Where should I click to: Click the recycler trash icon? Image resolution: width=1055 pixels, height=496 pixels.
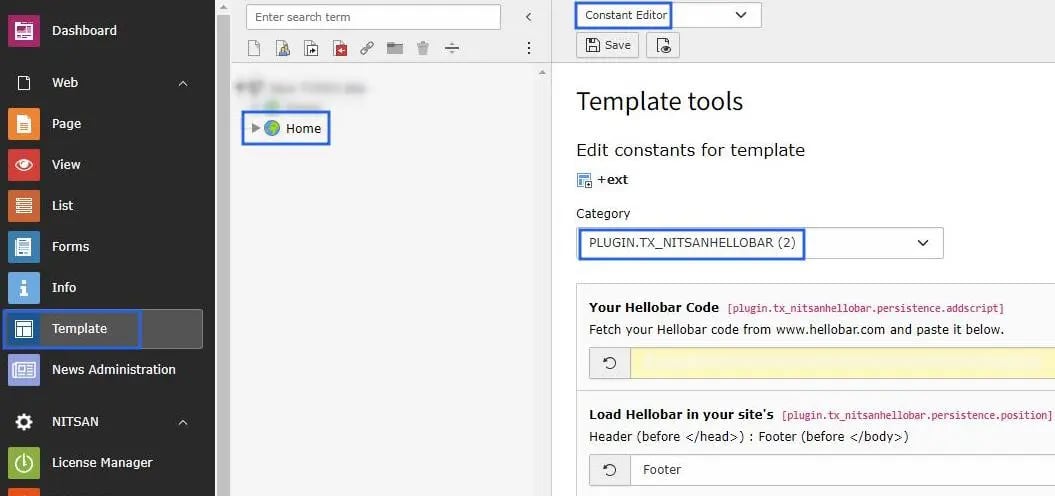423,48
